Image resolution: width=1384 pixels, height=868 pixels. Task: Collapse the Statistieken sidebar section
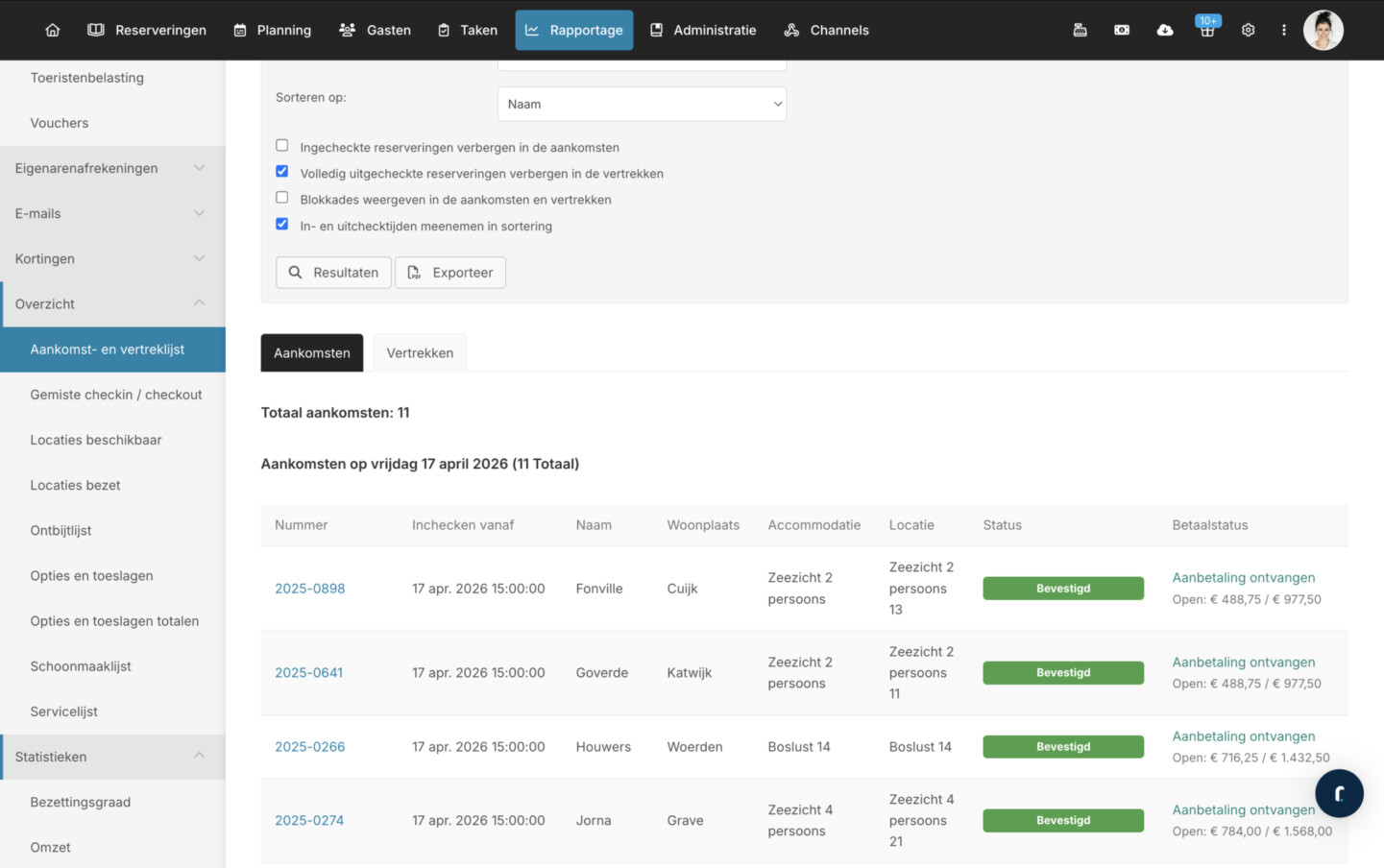(x=112, y=757)
